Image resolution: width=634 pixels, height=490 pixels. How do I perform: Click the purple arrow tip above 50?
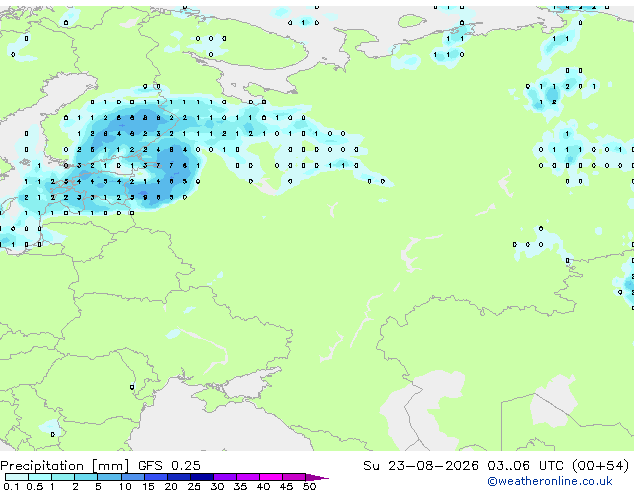pos(317,477)
